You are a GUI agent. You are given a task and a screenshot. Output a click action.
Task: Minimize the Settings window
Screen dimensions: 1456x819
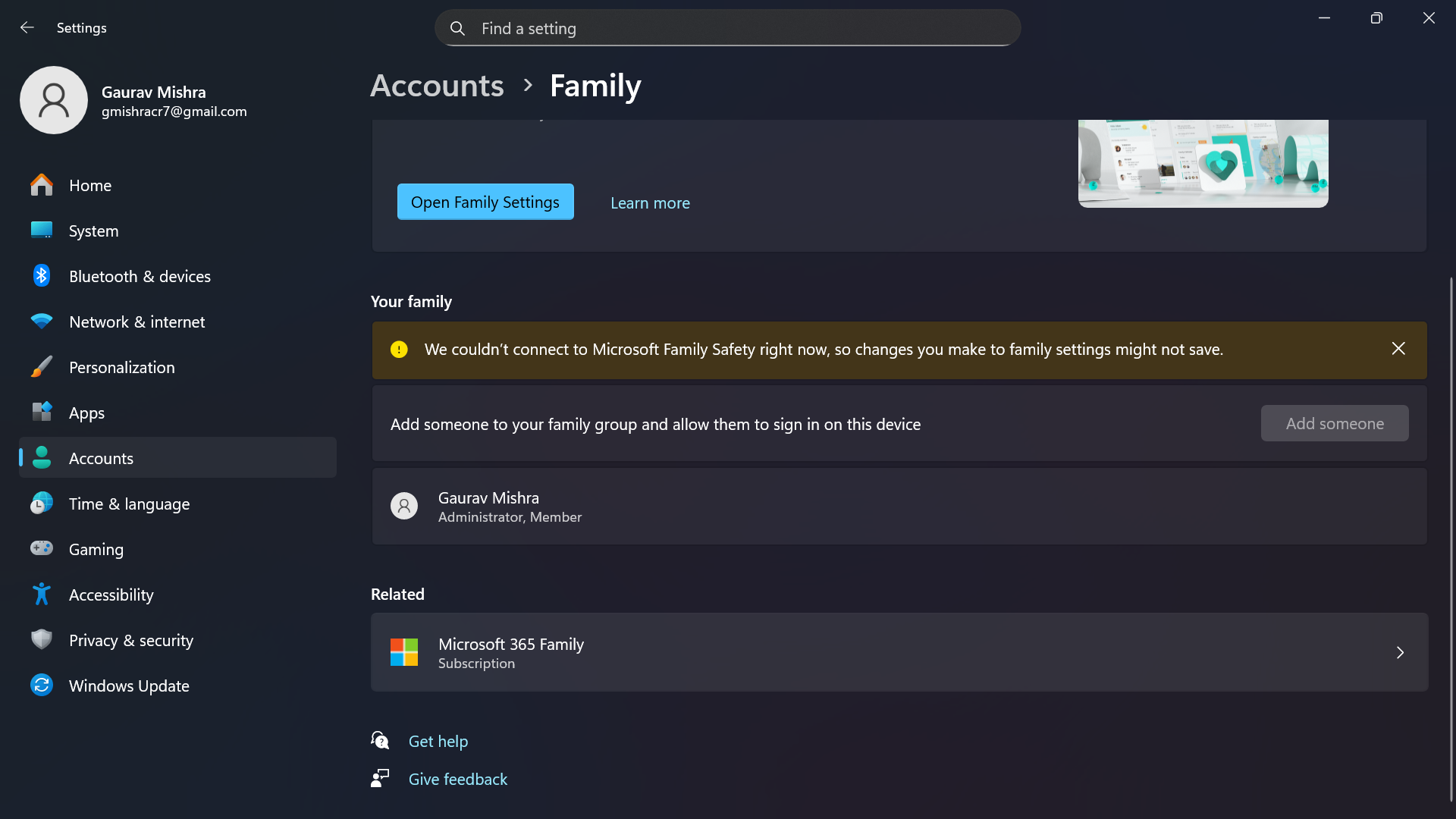[x=1324, y=18]
